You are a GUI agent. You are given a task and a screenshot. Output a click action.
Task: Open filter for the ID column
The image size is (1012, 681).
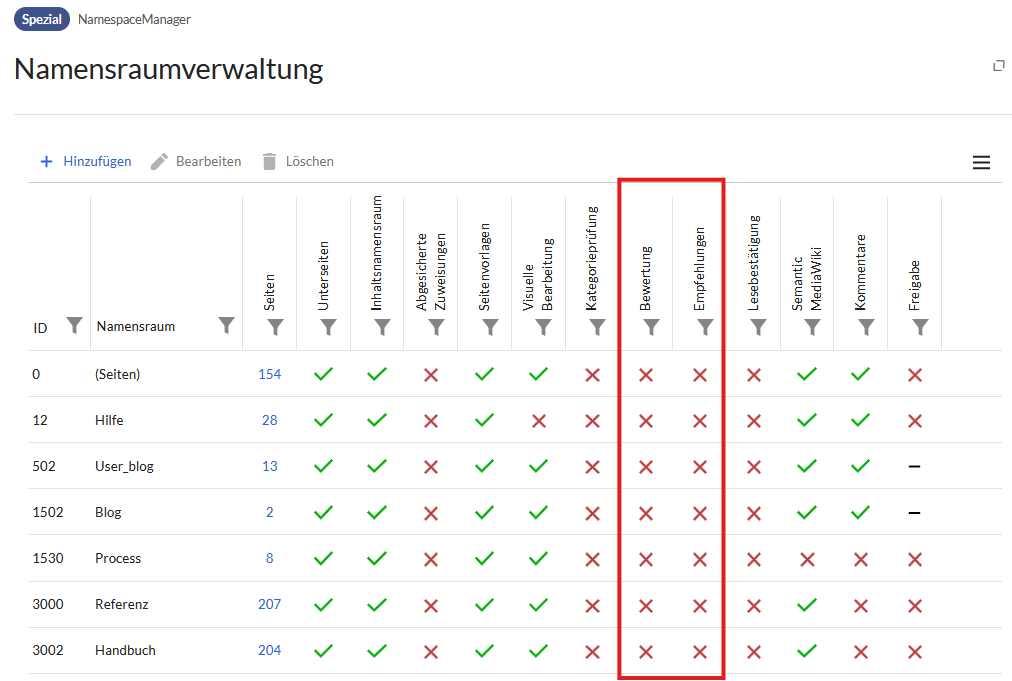point(73,324)
